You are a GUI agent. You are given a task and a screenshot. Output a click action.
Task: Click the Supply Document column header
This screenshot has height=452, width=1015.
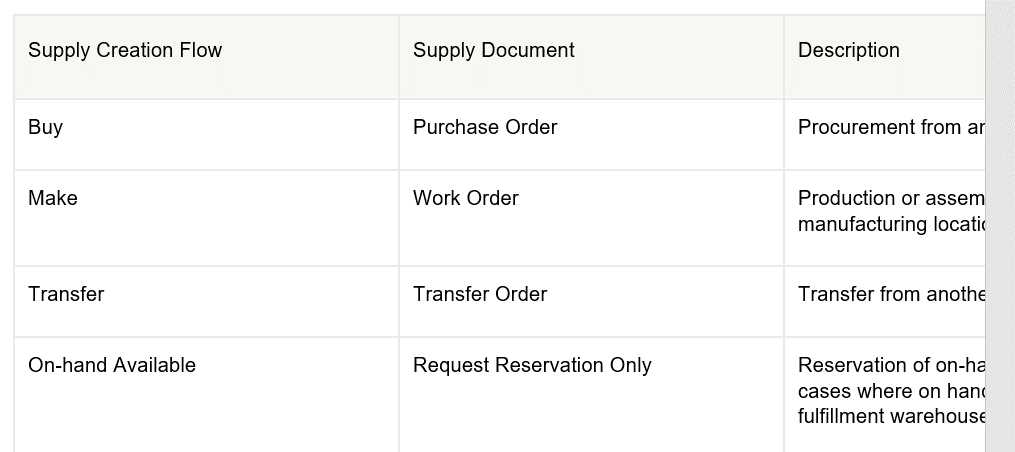coord(494,51)
